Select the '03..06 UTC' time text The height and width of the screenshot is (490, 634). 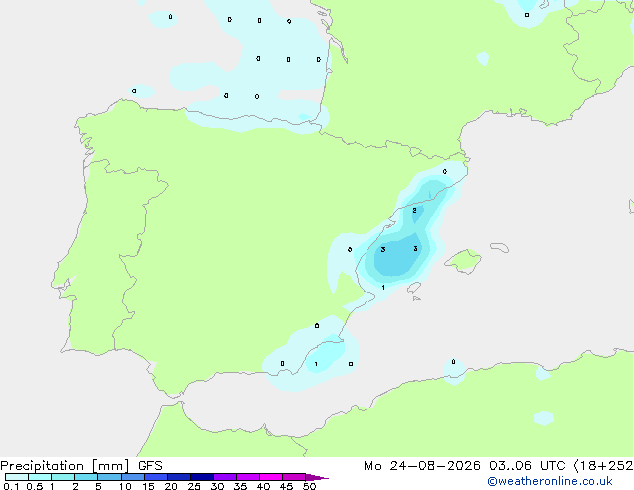tap(527, 466)
